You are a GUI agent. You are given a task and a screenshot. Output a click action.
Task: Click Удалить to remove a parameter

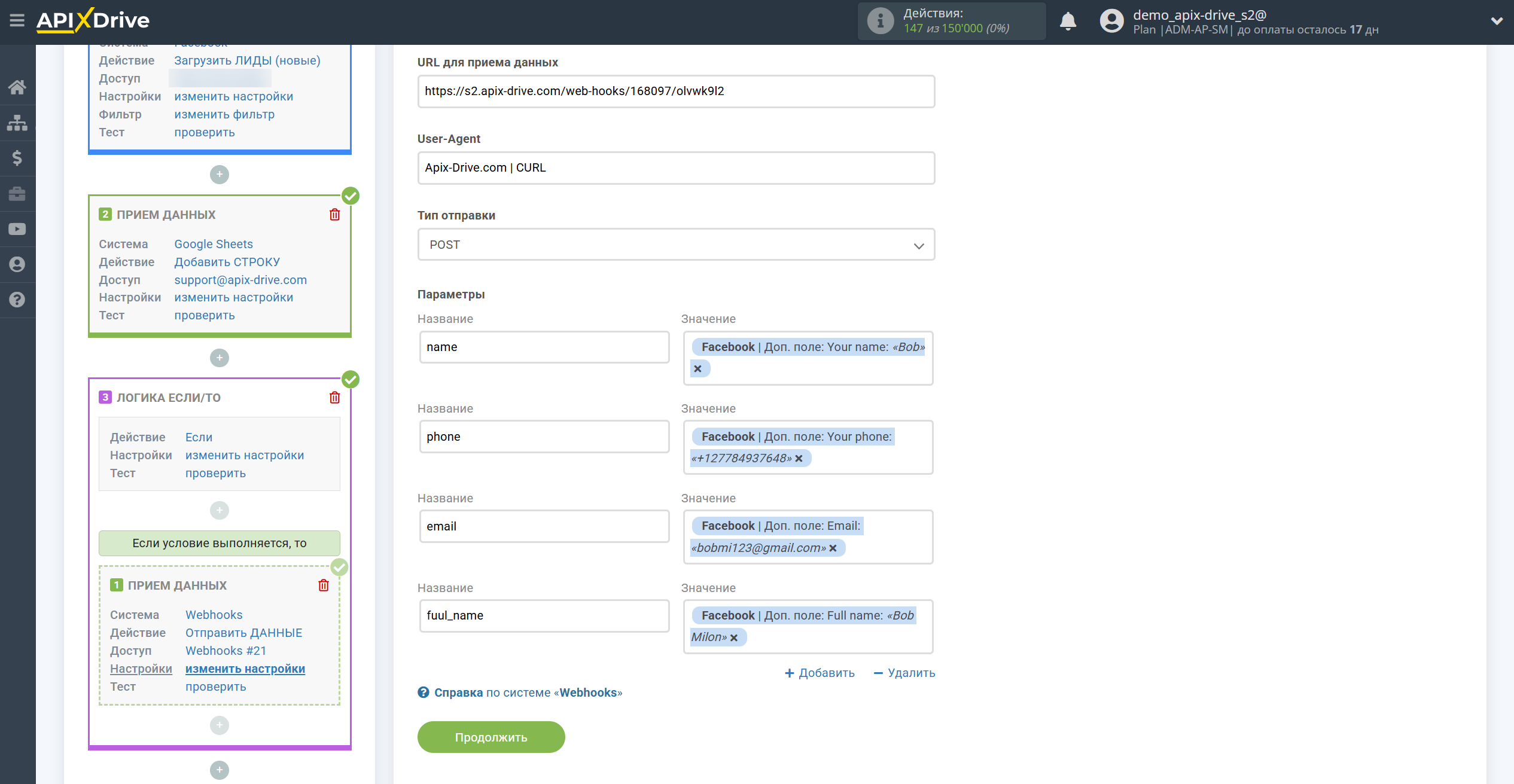[x=904, y=673]
